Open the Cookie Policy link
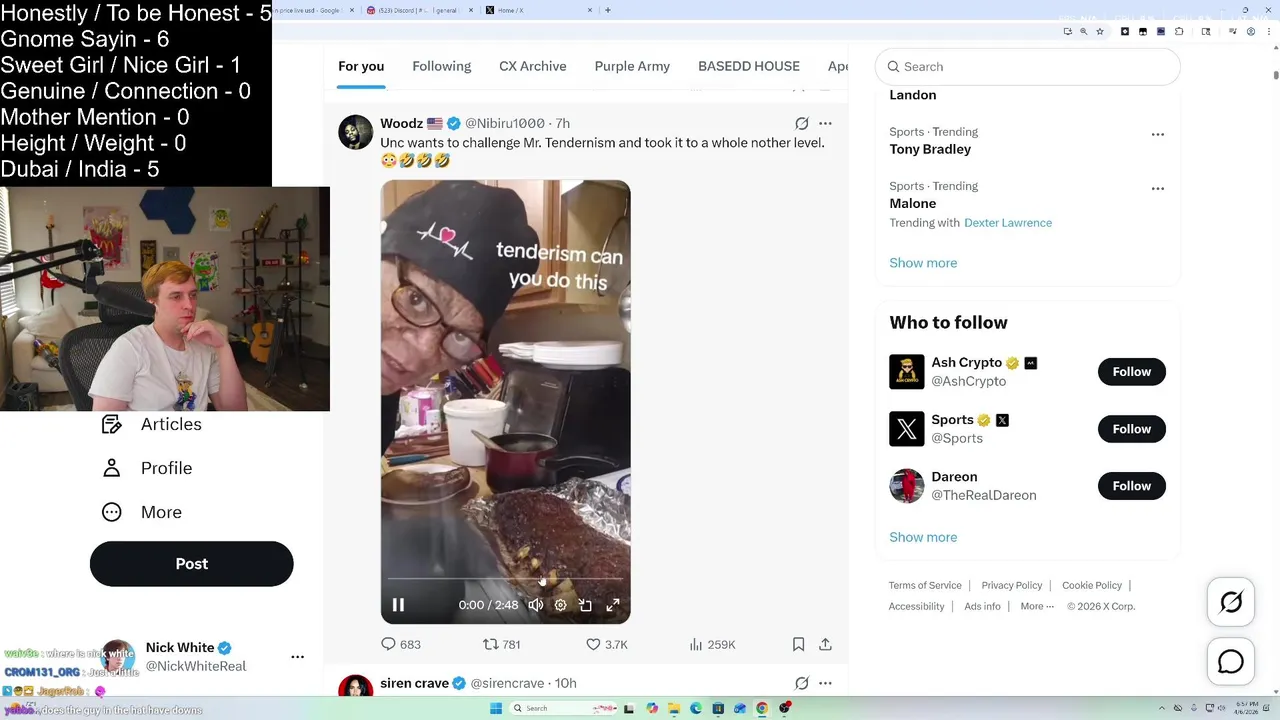Screen dimensions: 1280x720 point(1092,585)
